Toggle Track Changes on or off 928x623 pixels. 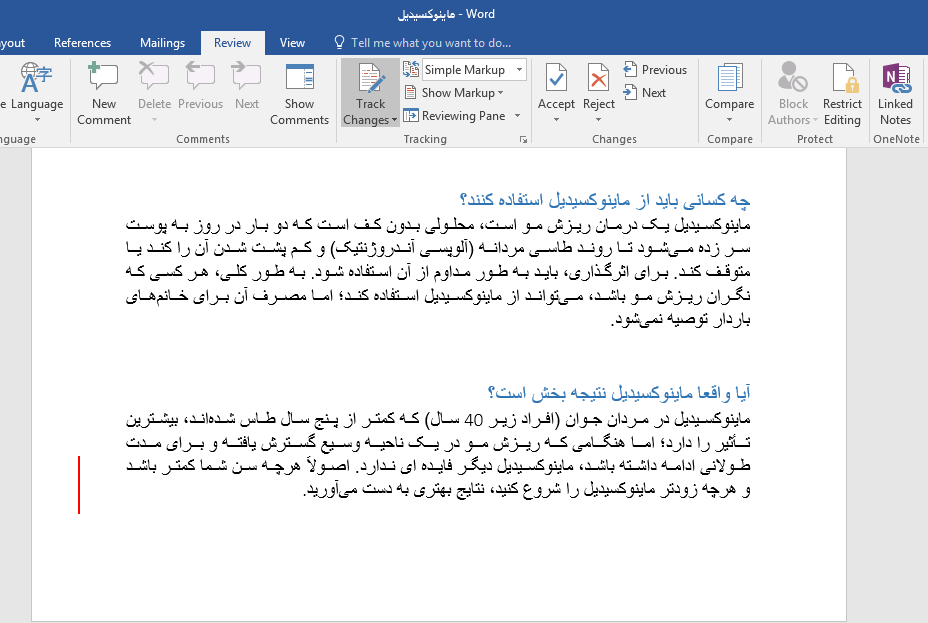[370, 86]
